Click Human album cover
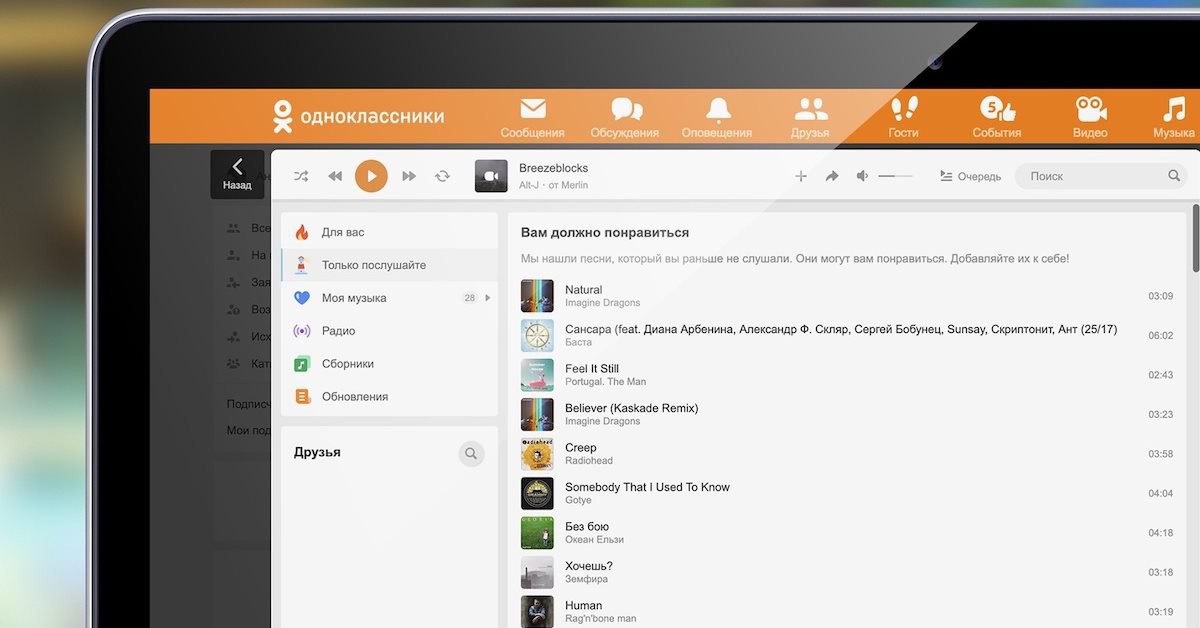 point(537,612)
